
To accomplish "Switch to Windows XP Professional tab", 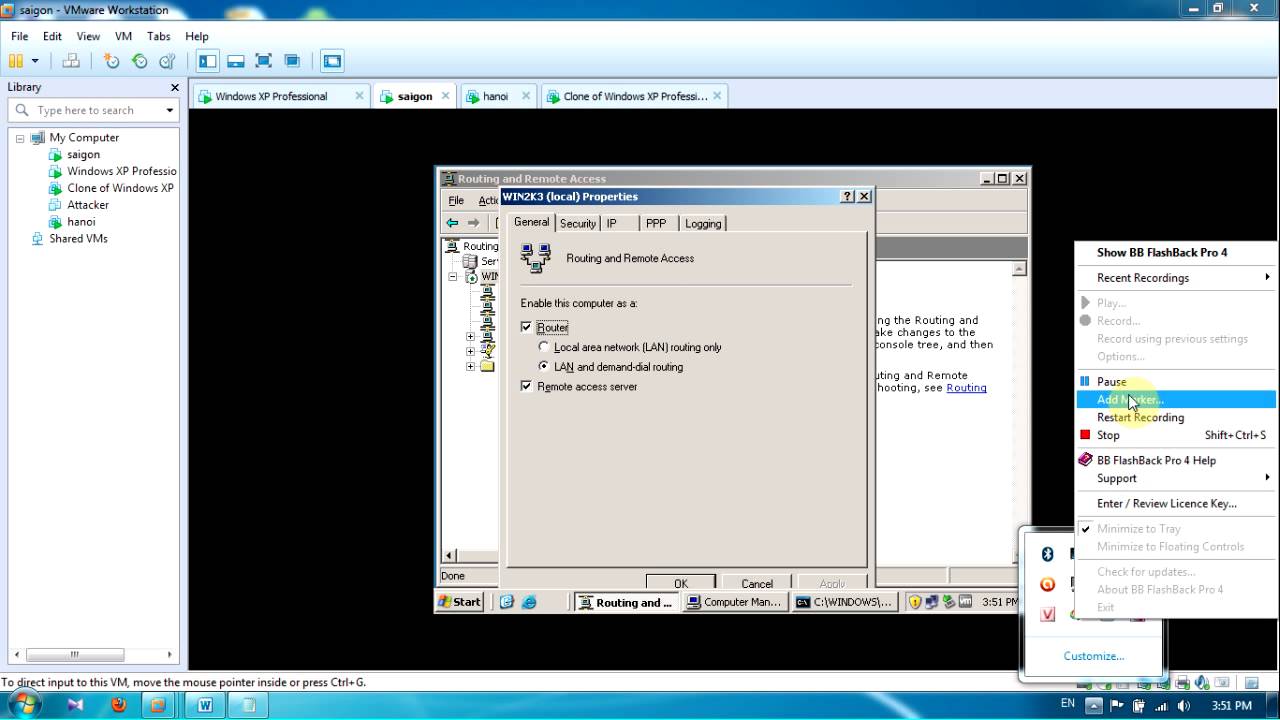I will tap(271, 96).
